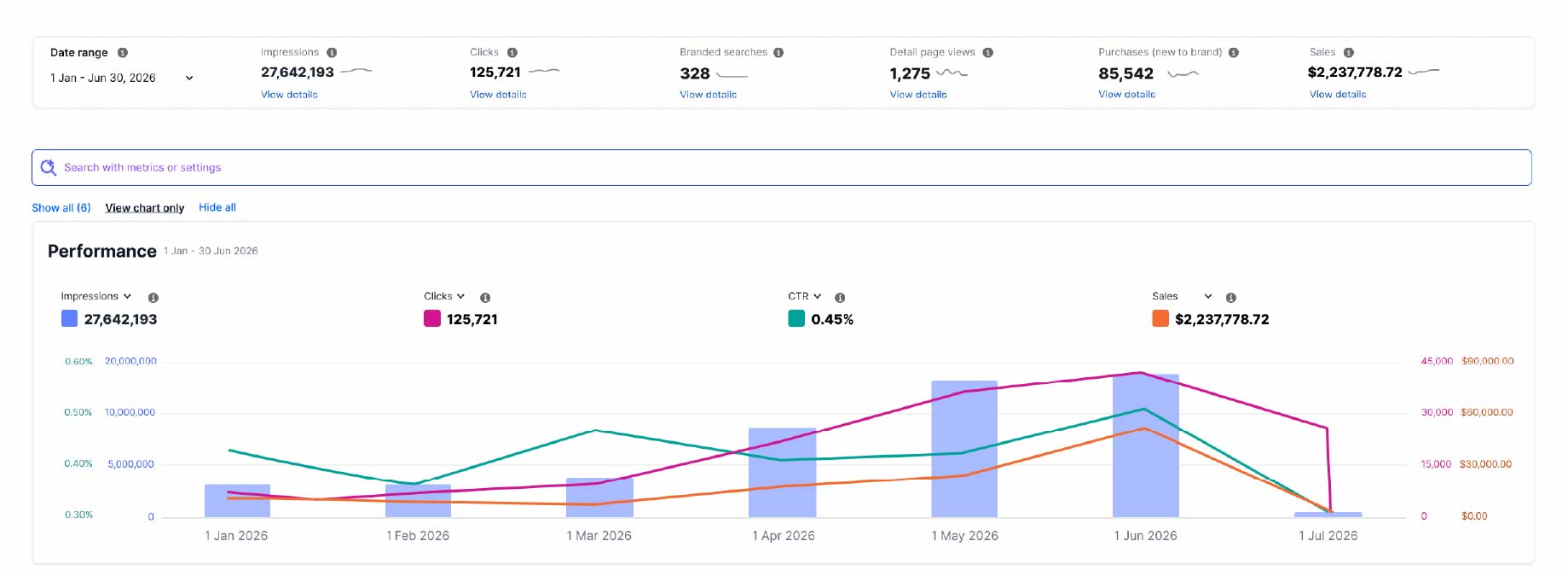Click info icon beside top Sales metric
Viewport: 1568px width, 576px height.
coord(1349,52)
